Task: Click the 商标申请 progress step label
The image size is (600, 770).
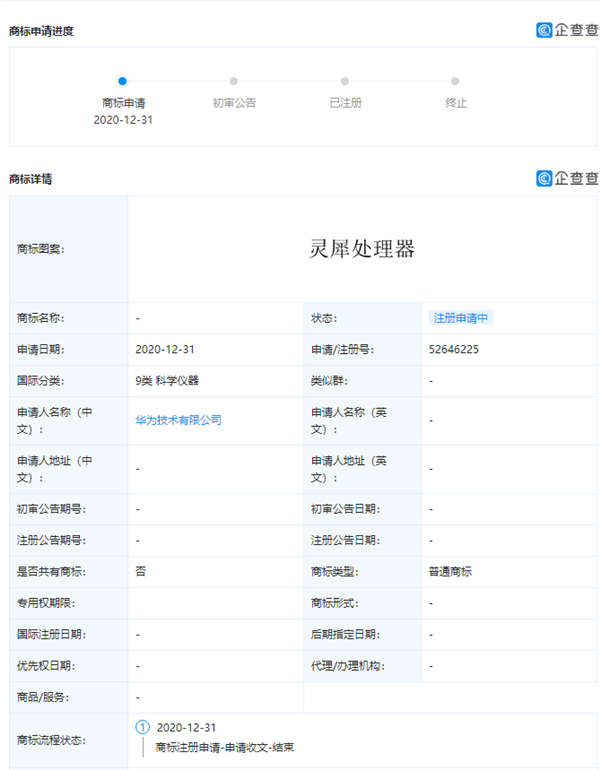Action: pyautogui.click(x=122, y=103)
